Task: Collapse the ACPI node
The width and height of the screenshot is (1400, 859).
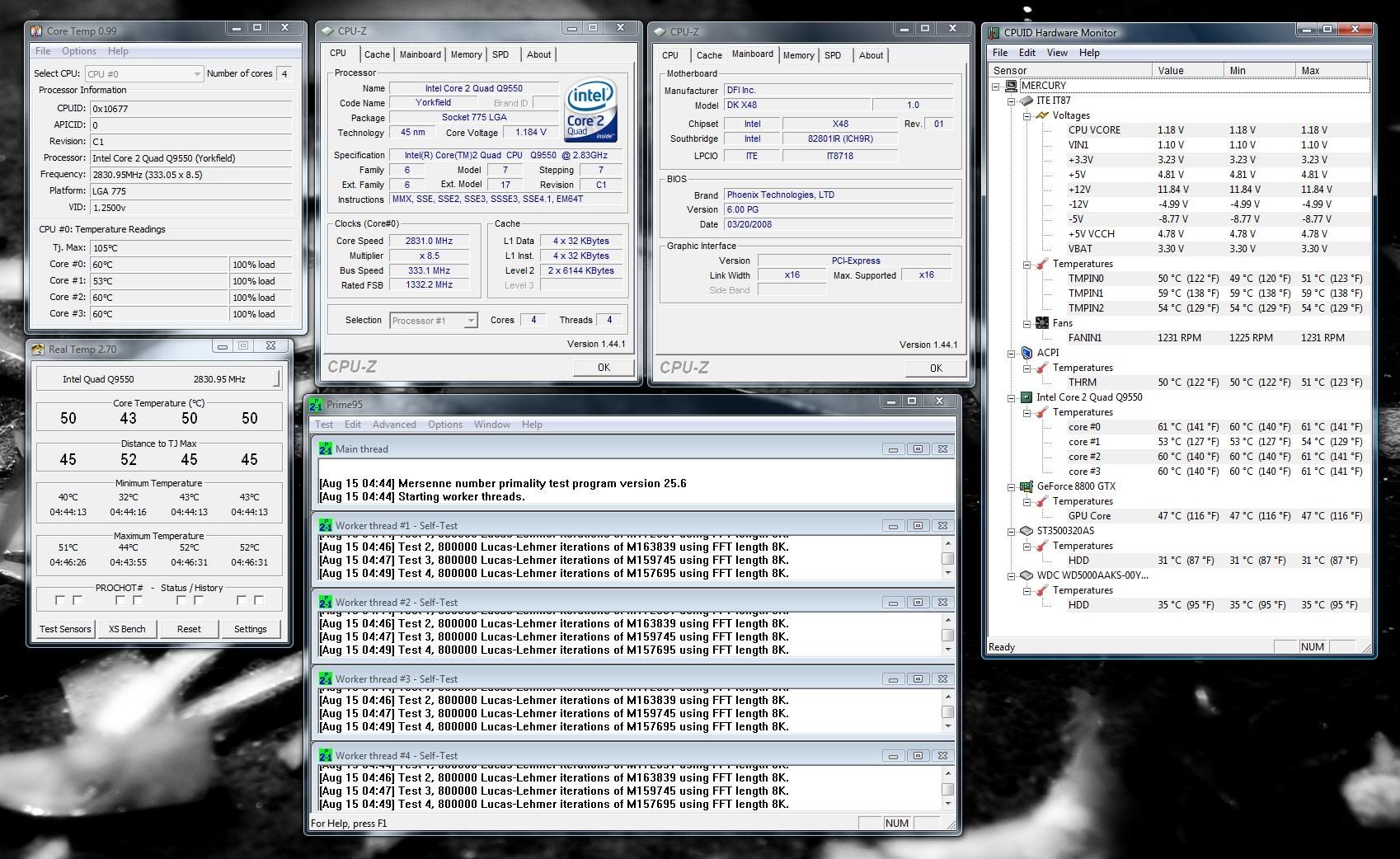Action: 1012,353
